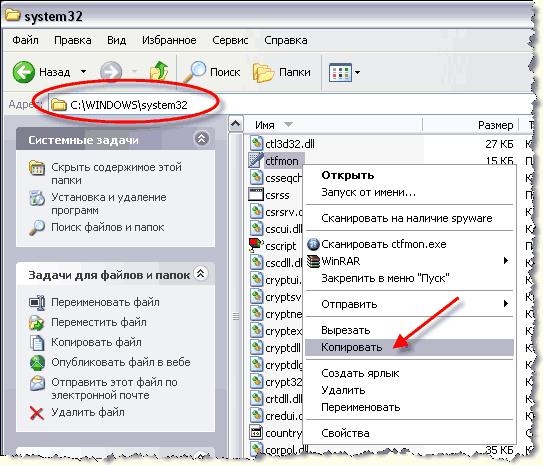Click the Скрыть содержимое folder icon
This screenshot has height=465, width=543.
[37, 168]
